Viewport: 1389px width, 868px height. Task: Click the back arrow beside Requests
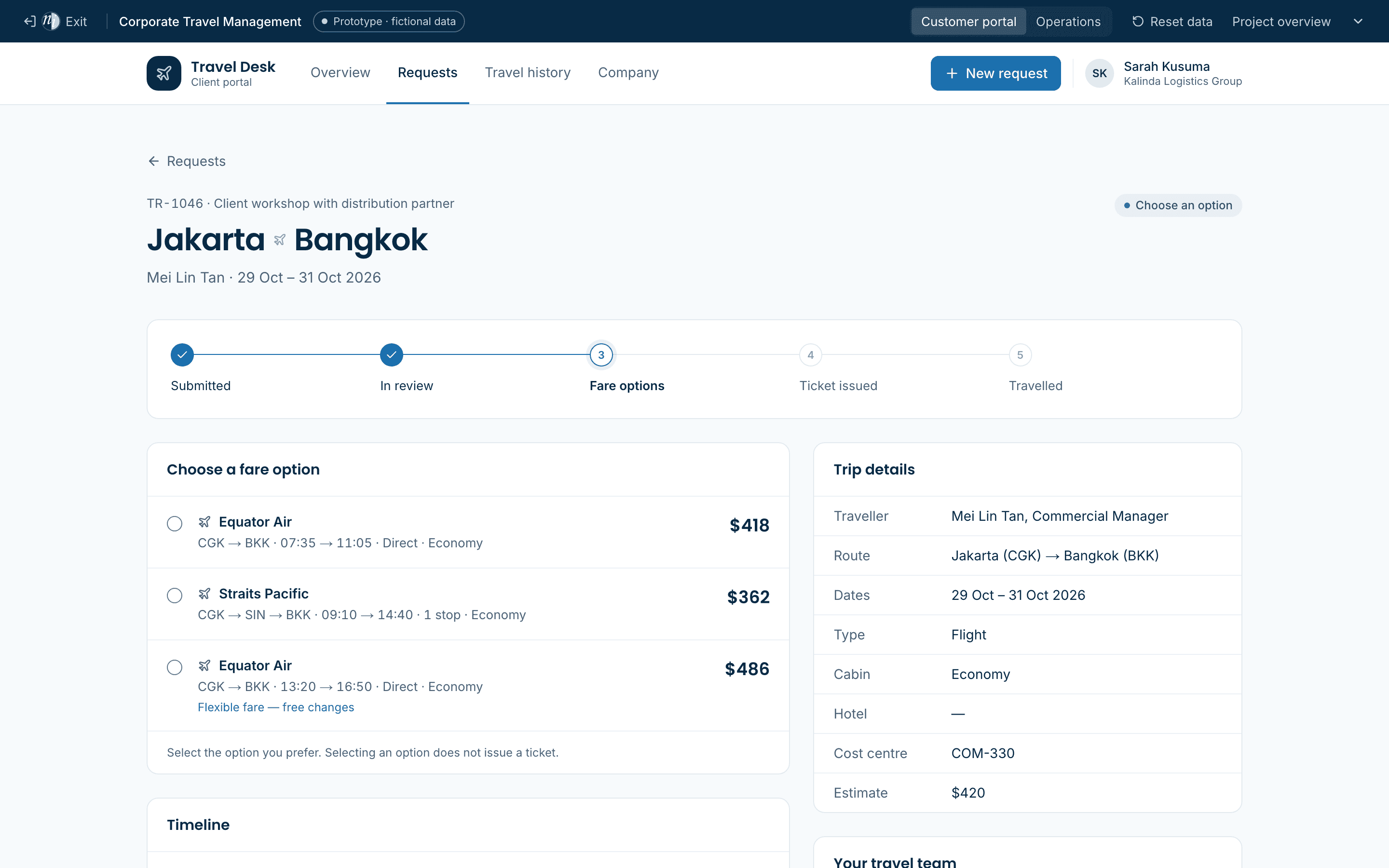click(153, 162)
